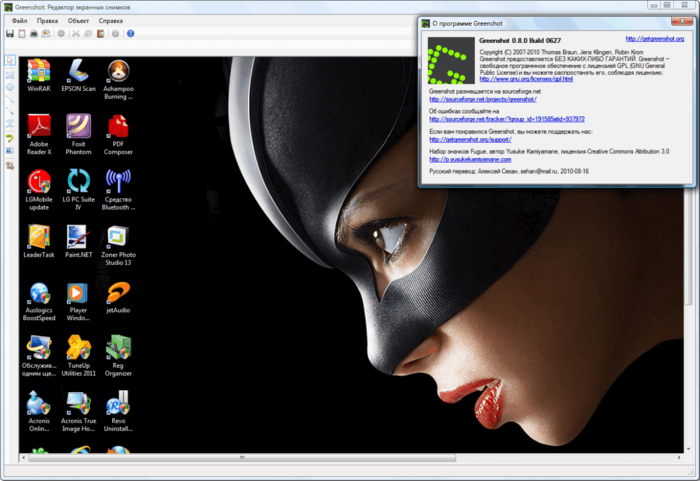Open getgreenshot.org link in About dialog
This screenshot has height=481, width=700.
tap(654, 39)
